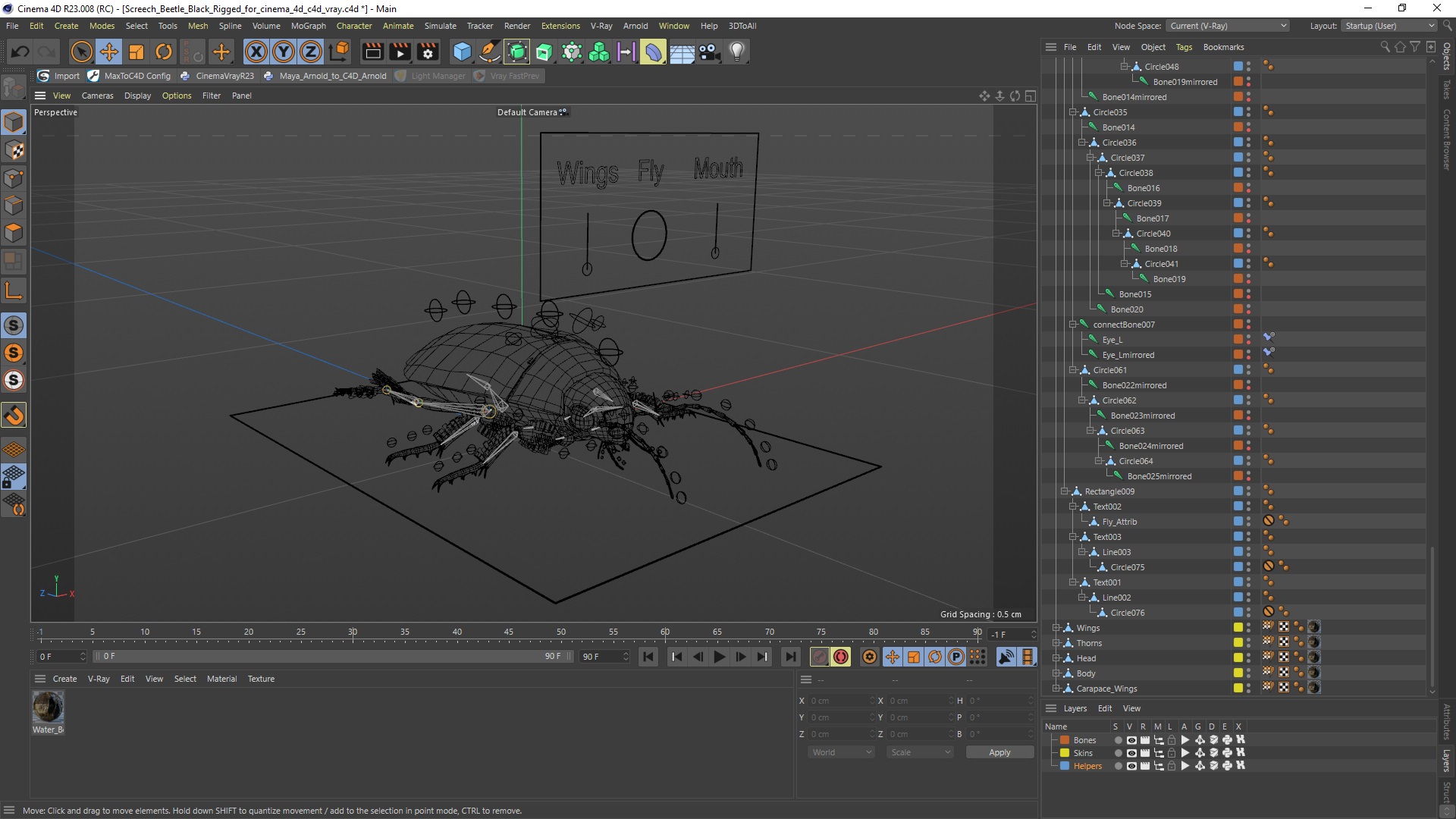Screen dimensions: 1456x819
Task: Click the Render View clapperboard icon
Action: click(372, 52)
